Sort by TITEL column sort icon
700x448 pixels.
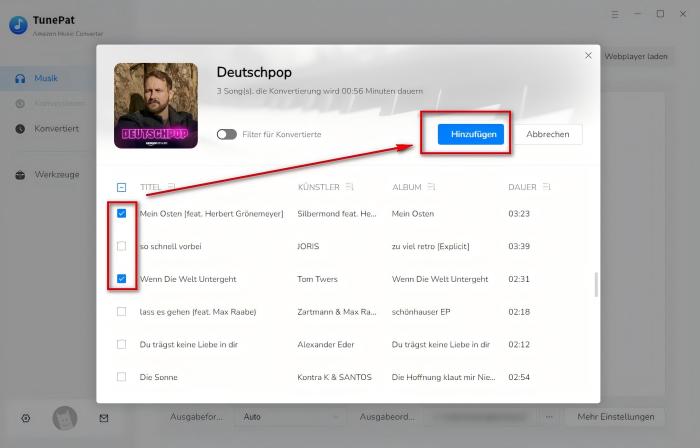[x=171, y=187]
